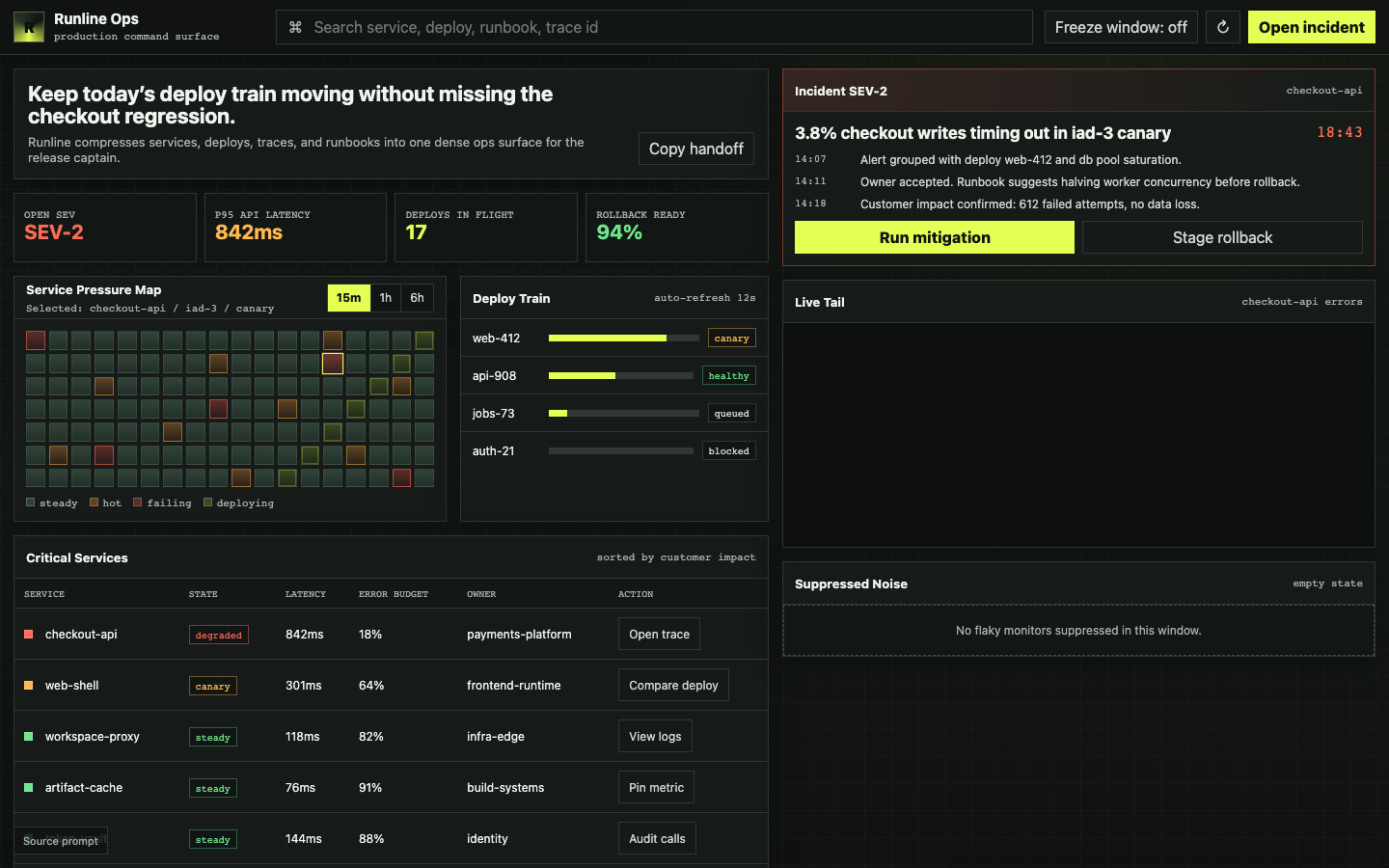Click the top-left failing pressure map cell
This screenshot has width=1389, height=868.
pos(36,340)
